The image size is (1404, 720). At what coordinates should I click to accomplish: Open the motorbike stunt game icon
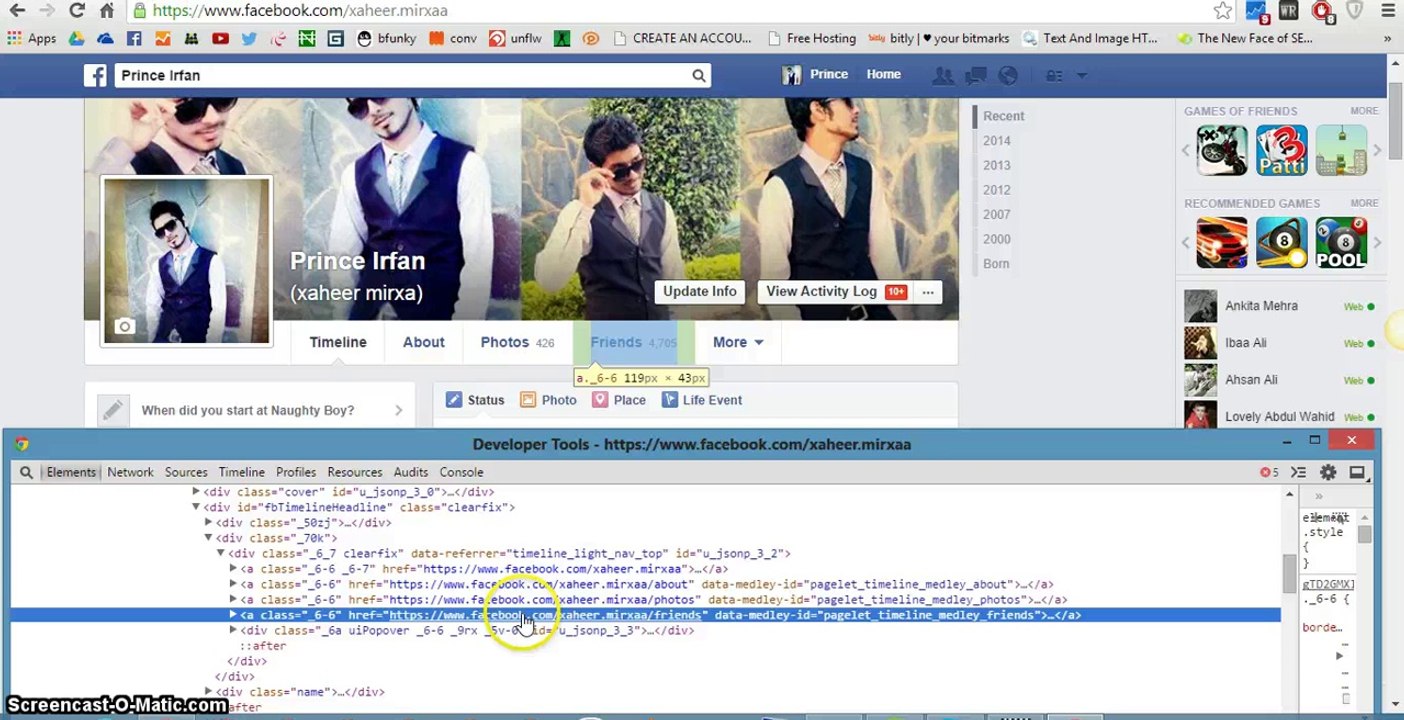(x=1222, y=150)
